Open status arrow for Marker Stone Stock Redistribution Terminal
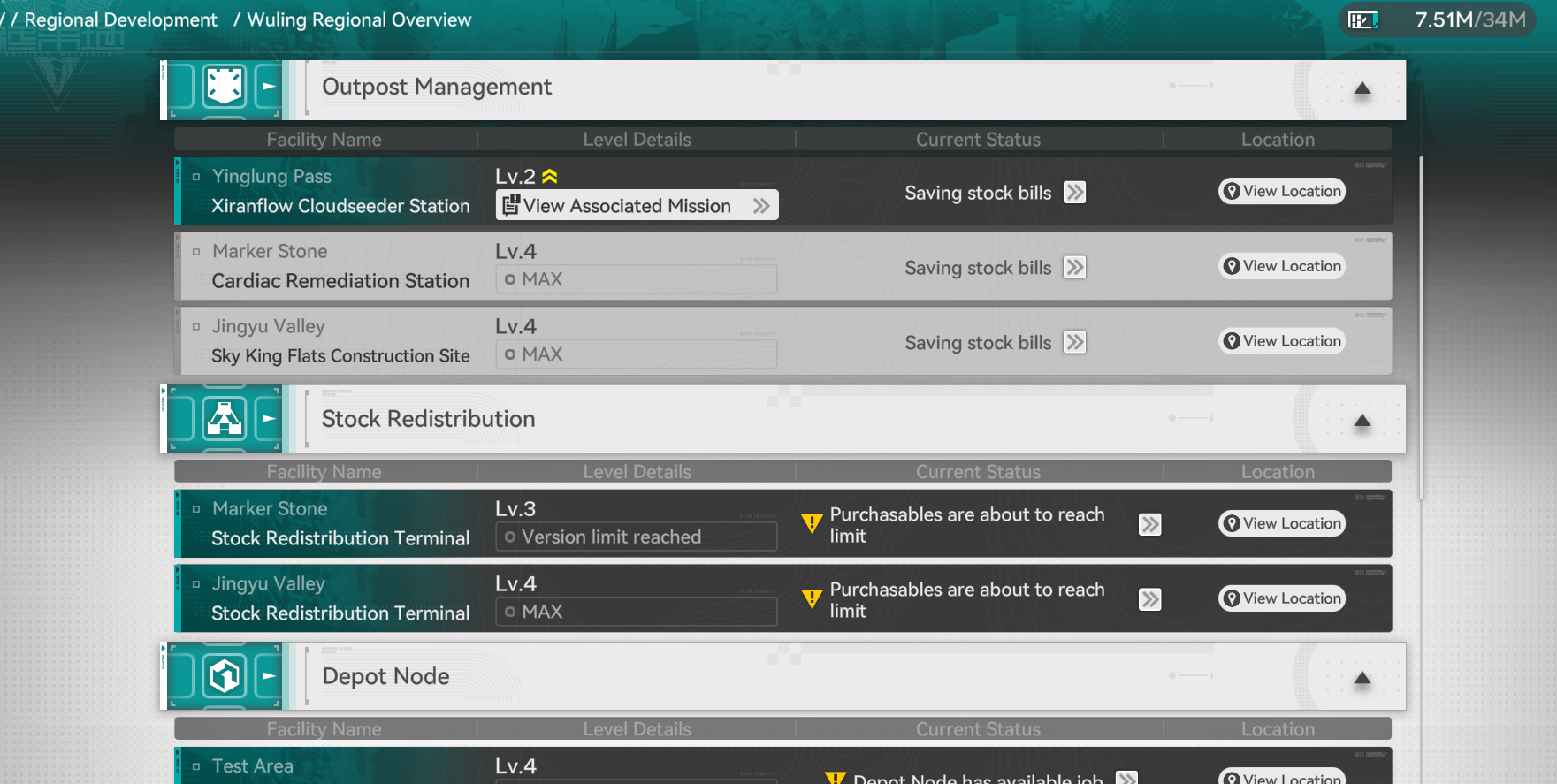 (x=1149, y=525)
